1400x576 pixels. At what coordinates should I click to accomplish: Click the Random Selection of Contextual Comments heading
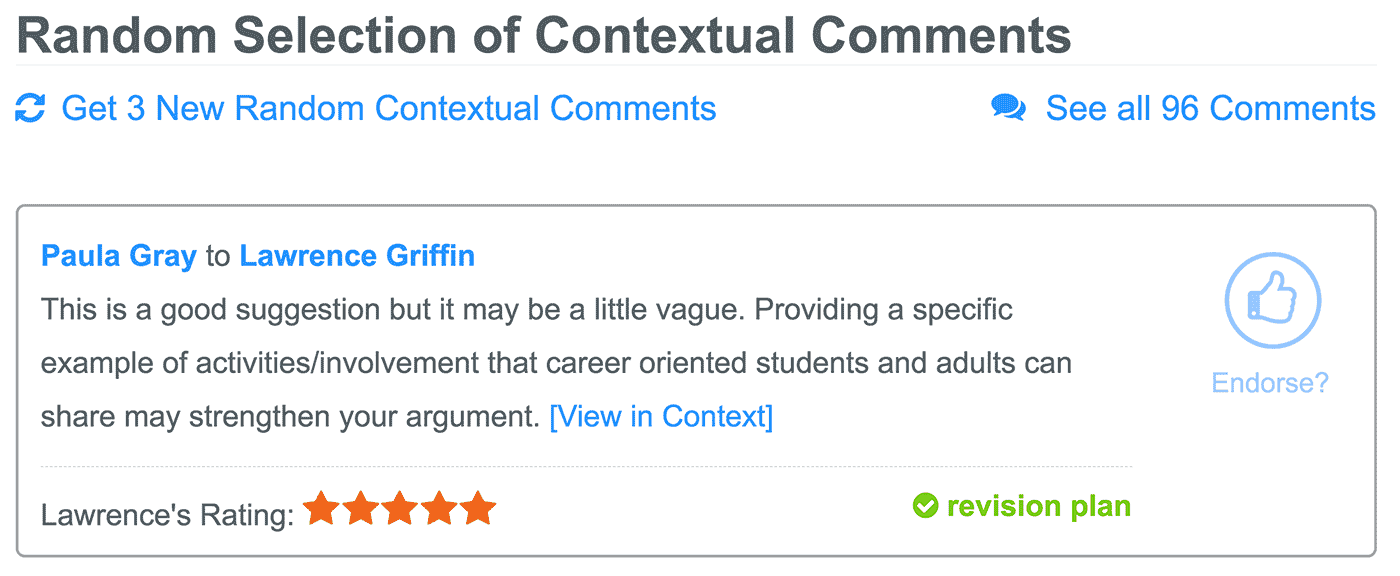coord(544,35)
